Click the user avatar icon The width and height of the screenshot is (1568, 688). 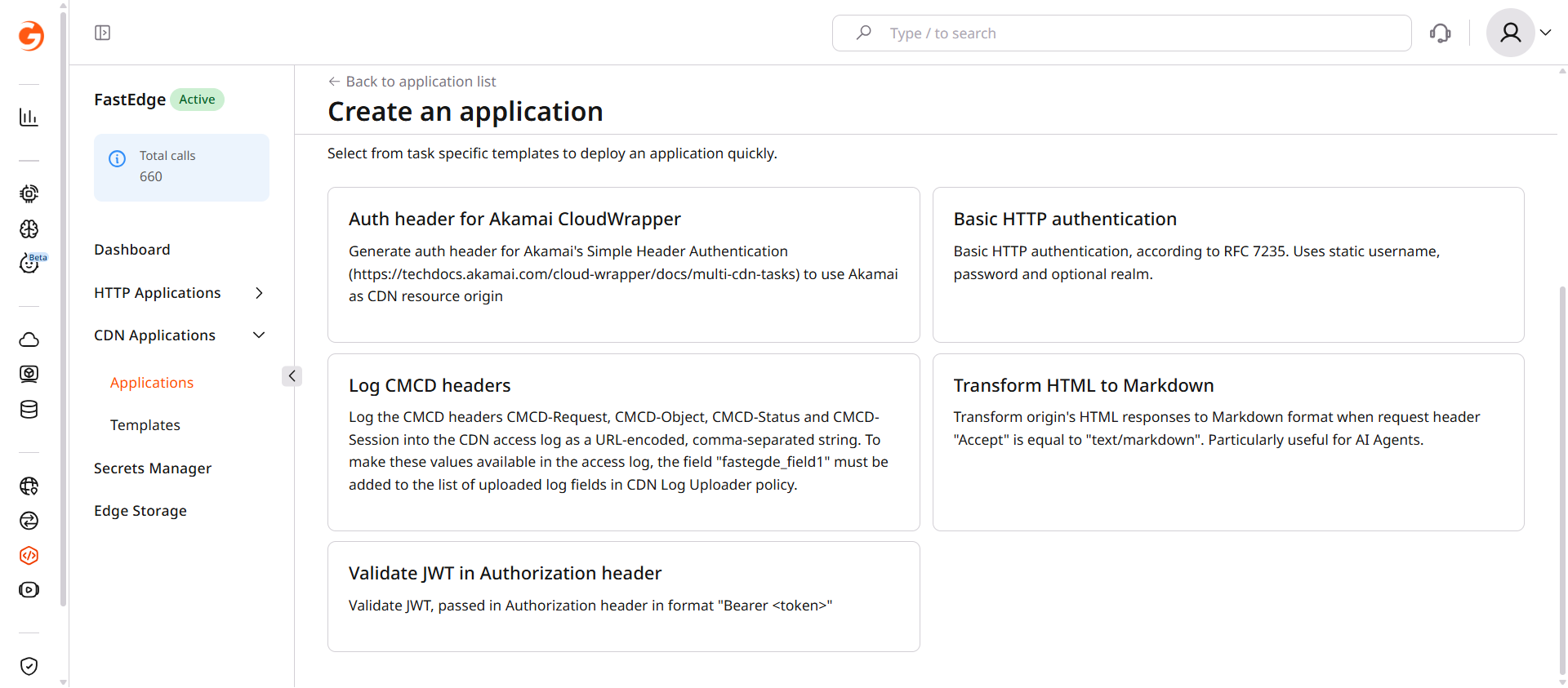click(x=1510, y=33)
